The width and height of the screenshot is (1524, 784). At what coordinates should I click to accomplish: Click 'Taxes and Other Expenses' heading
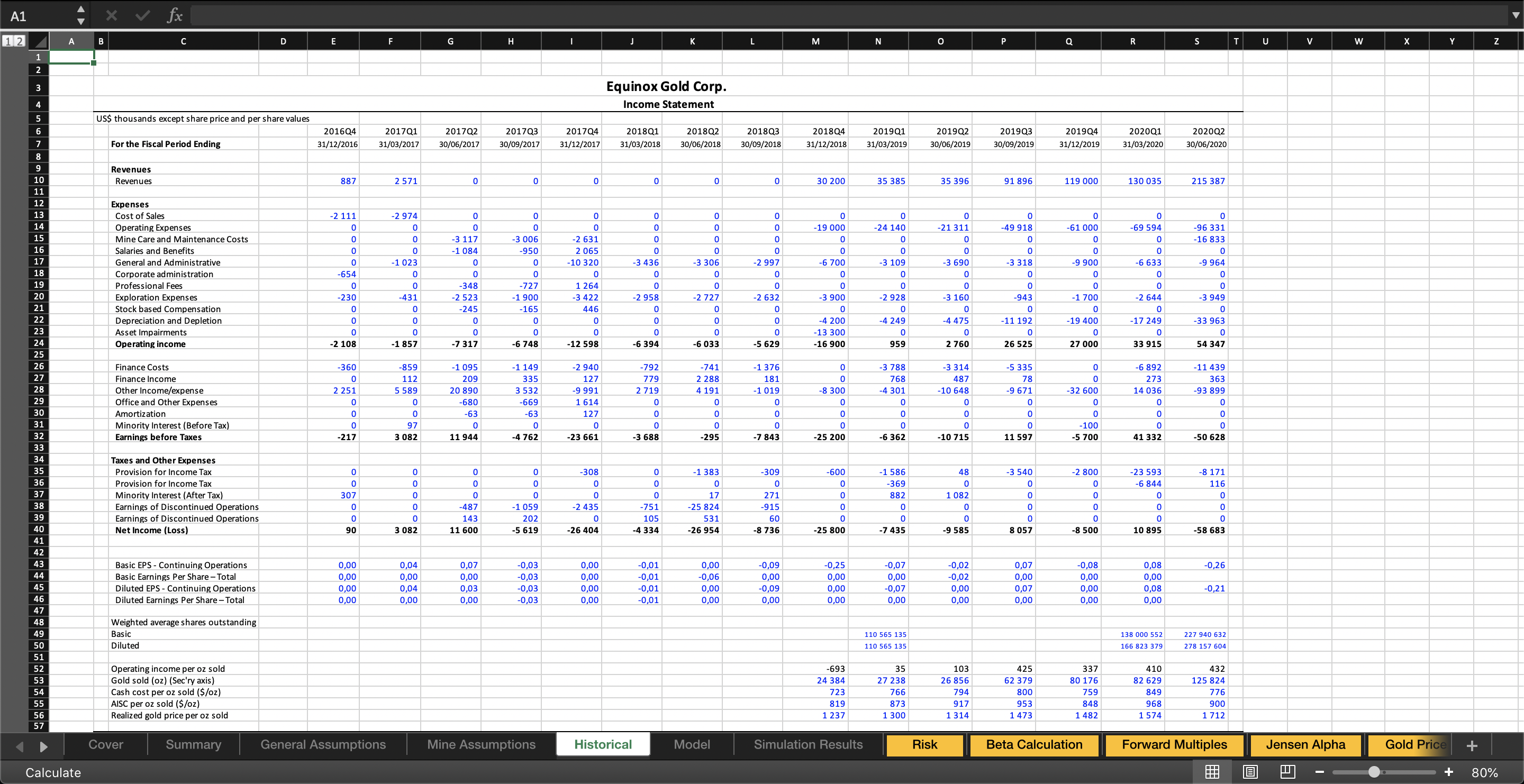tap(164, 460)
